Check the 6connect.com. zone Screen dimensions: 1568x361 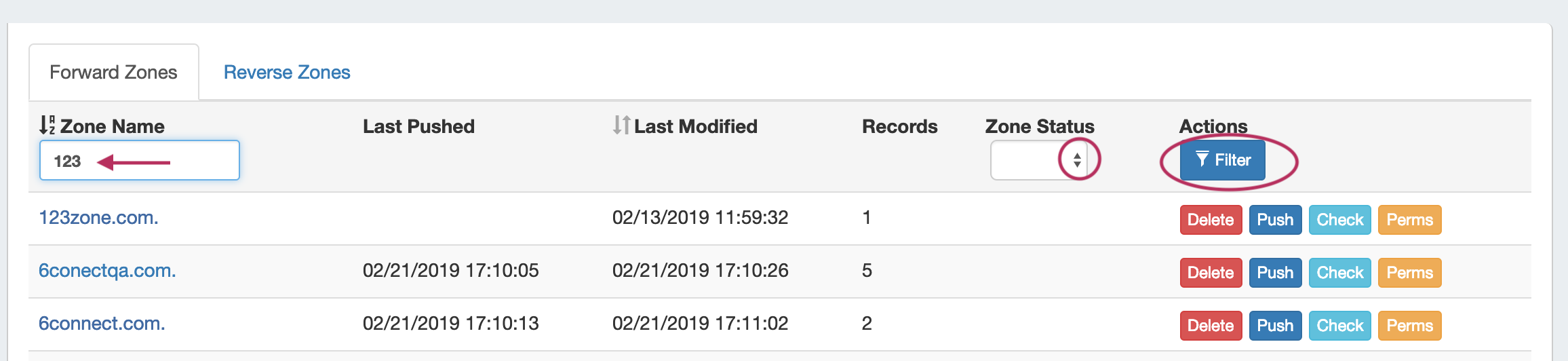[x=1339, y=326]
